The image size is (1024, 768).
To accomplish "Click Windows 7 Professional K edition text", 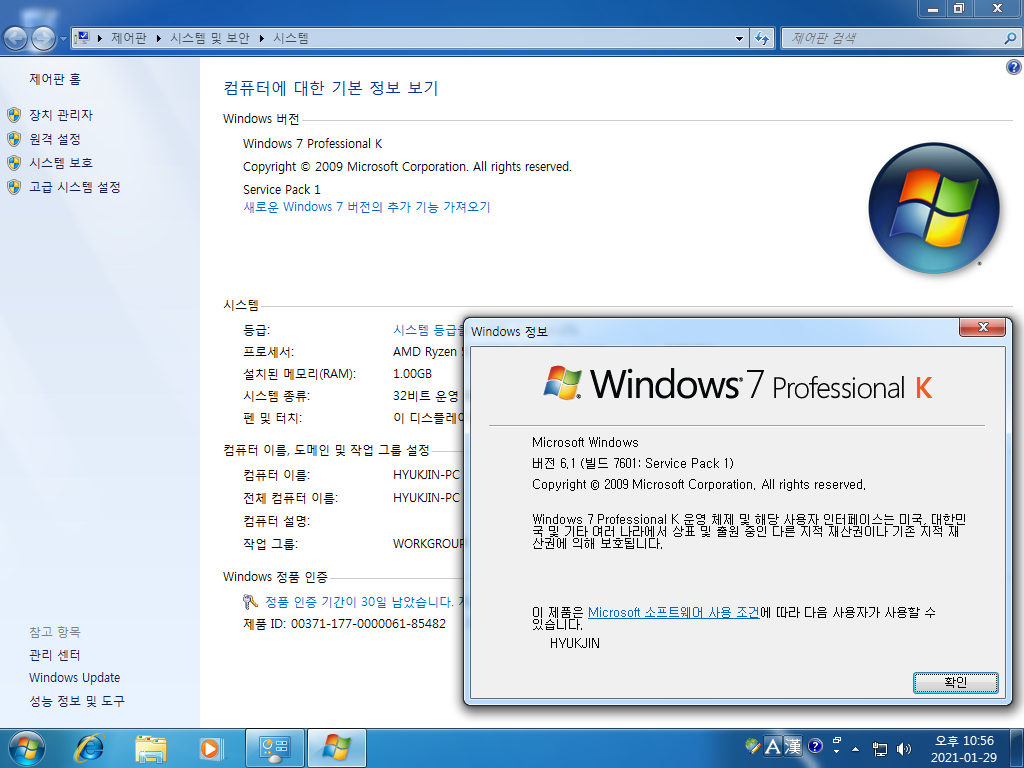I will coord(312,144).
